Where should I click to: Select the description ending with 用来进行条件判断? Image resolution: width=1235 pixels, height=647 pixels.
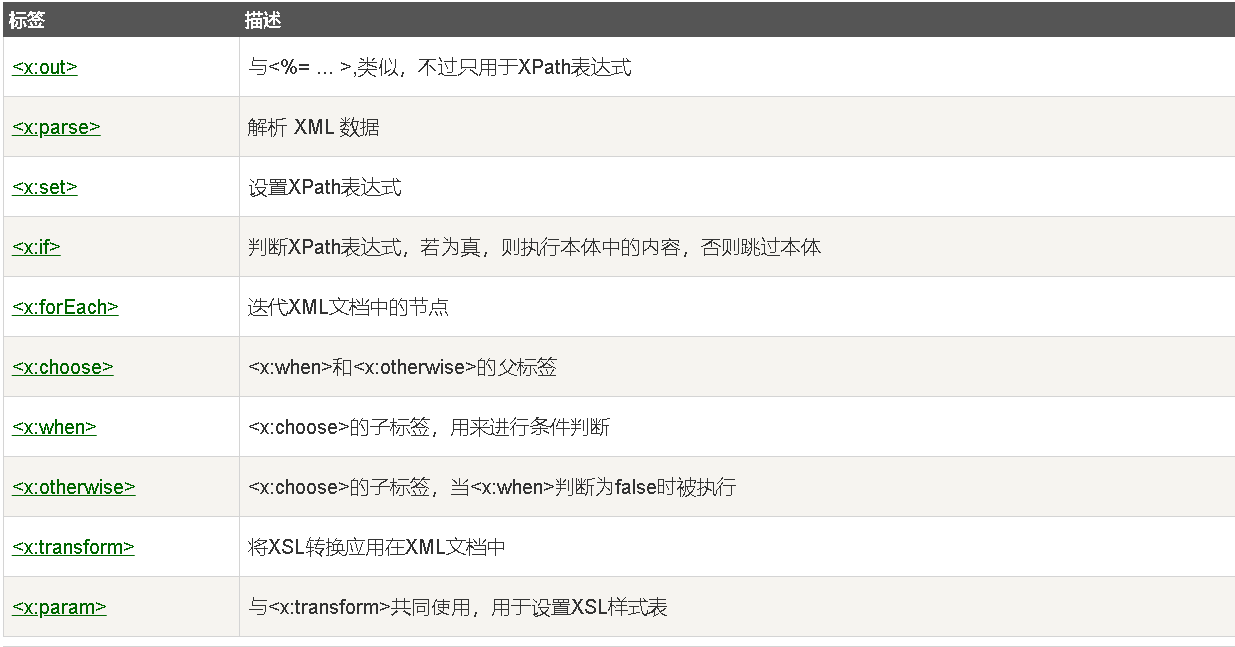click(429, 427)
